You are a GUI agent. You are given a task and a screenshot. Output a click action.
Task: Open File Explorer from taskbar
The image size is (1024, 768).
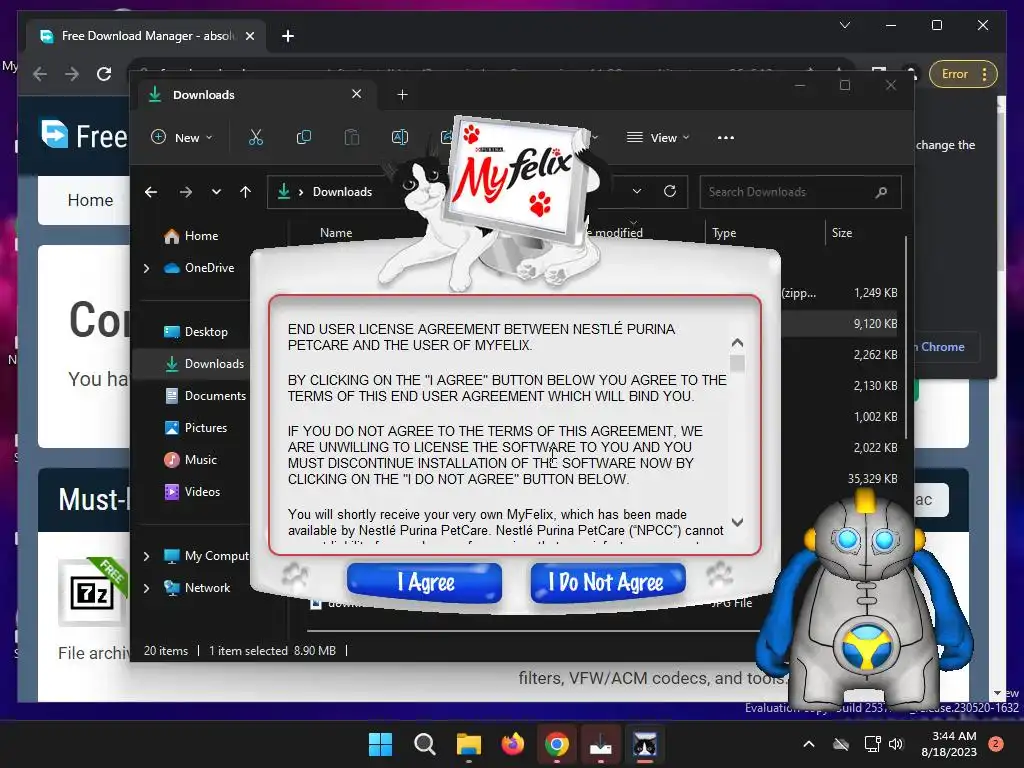pyautogui.click(x=468, y=744)
